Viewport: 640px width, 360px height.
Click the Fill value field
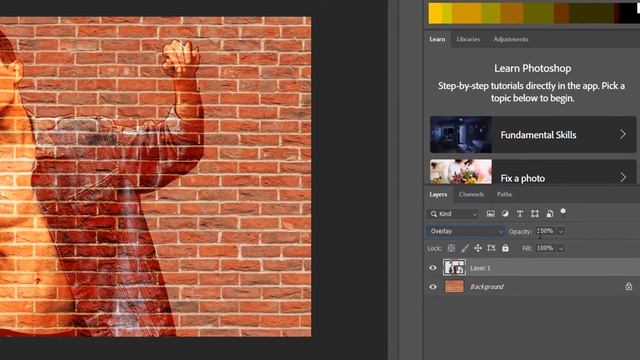[x=546, y=248]
